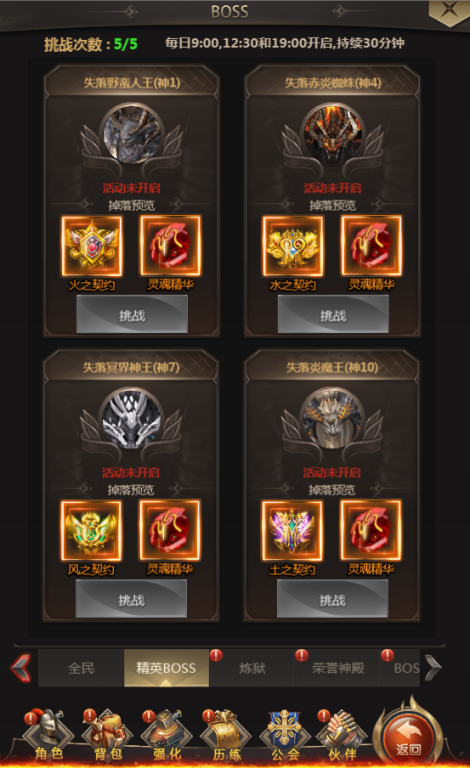Open the 强化 enhancement icon

coord(166,735)
